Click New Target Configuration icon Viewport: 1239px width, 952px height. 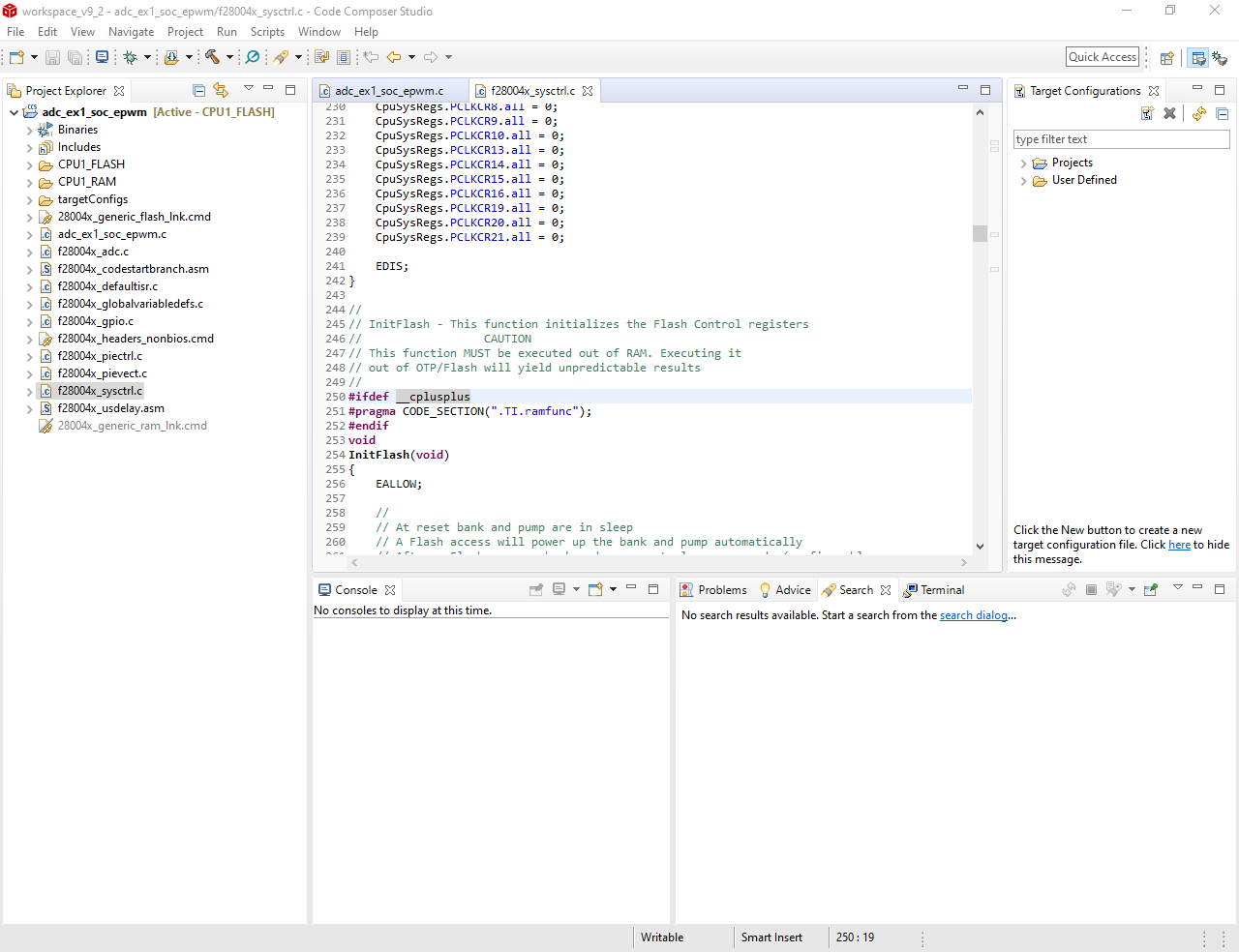1147,113
